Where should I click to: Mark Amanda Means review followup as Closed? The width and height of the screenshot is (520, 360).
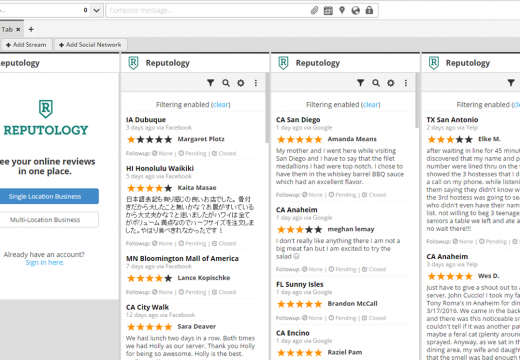point(374,195)
